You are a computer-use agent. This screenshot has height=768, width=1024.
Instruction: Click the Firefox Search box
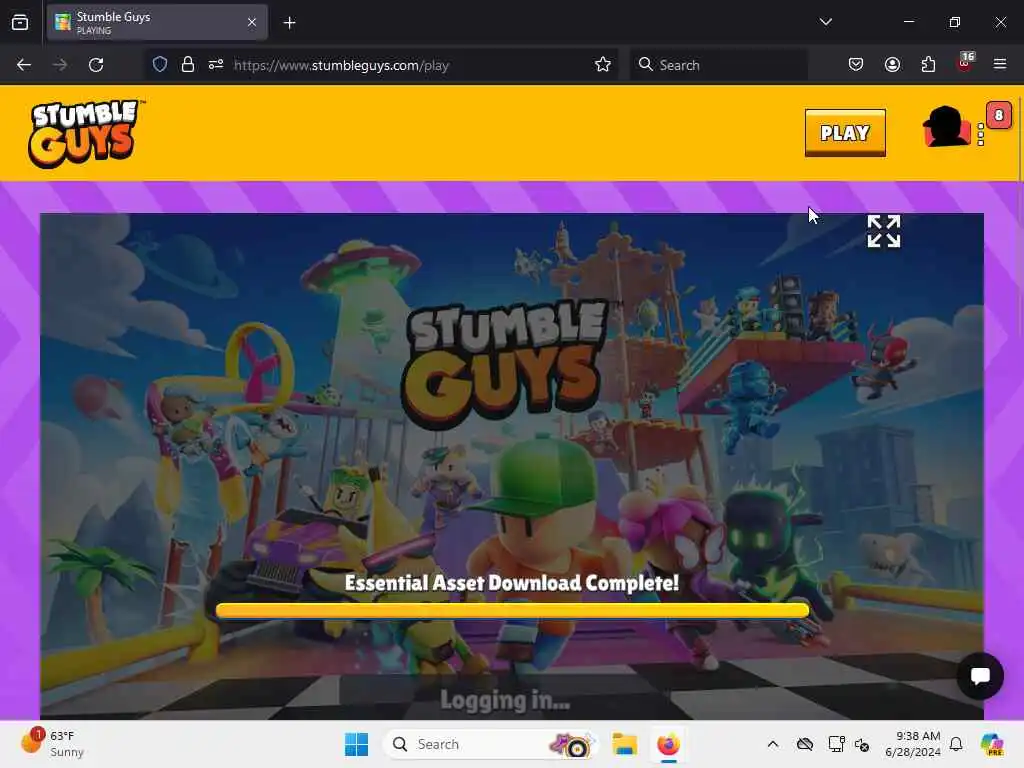point(718,65)
